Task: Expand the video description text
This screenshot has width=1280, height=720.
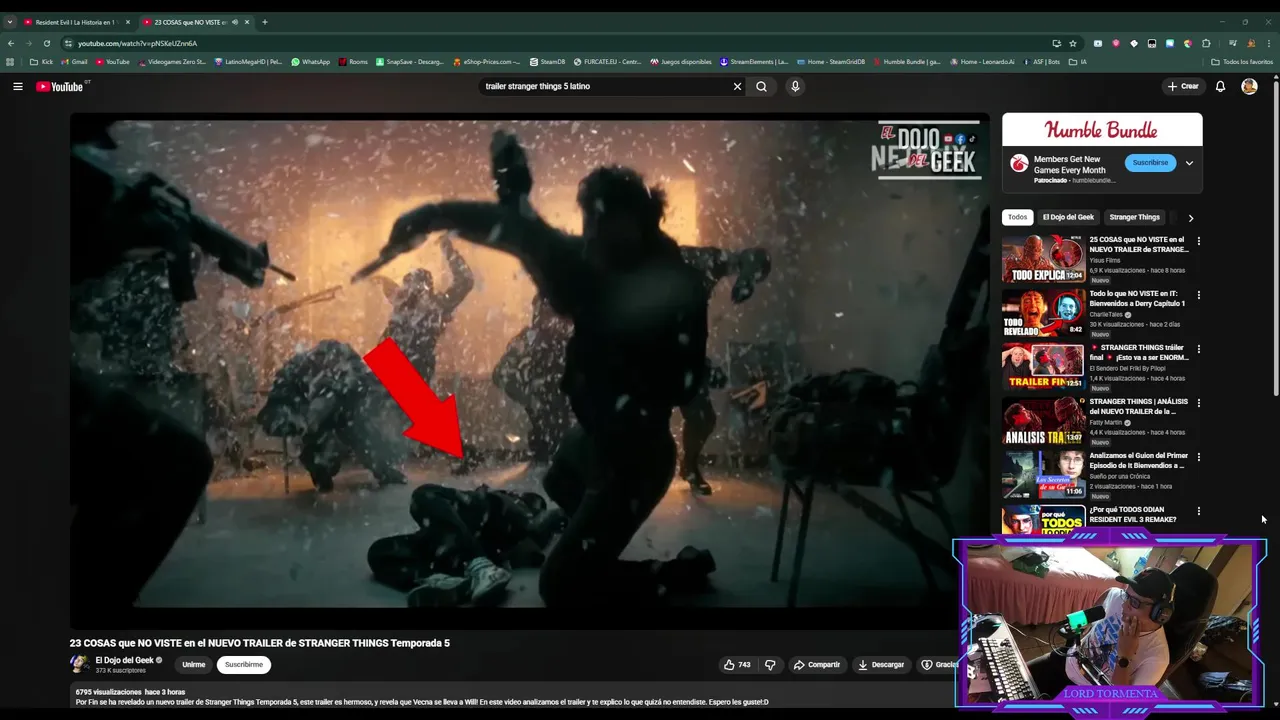Action: point(422,702)
